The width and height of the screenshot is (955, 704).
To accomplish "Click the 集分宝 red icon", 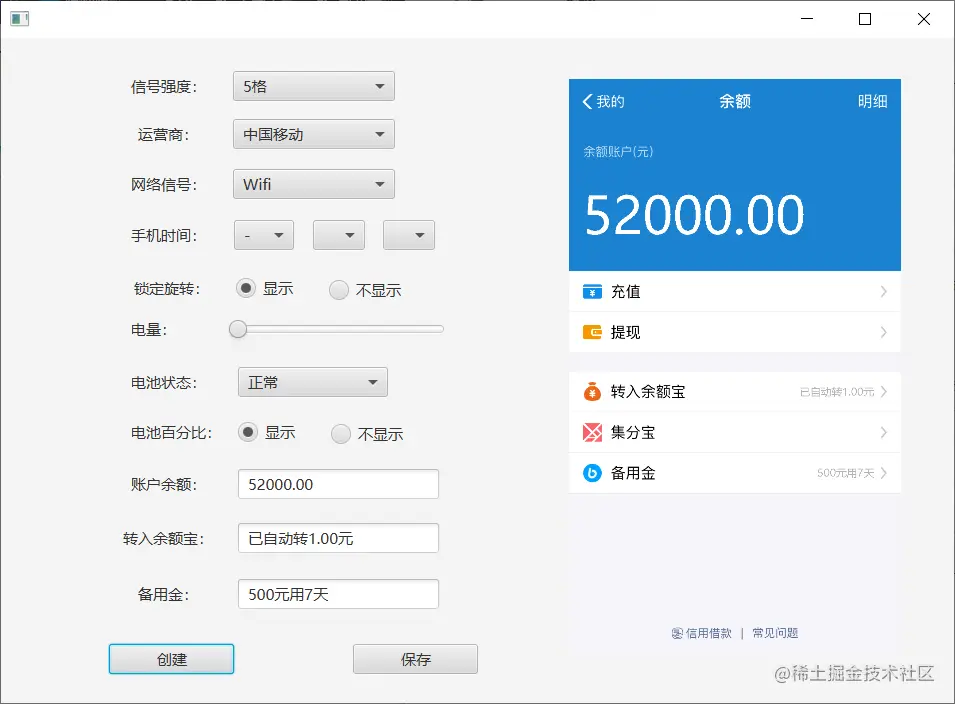I will pos(592,432).
